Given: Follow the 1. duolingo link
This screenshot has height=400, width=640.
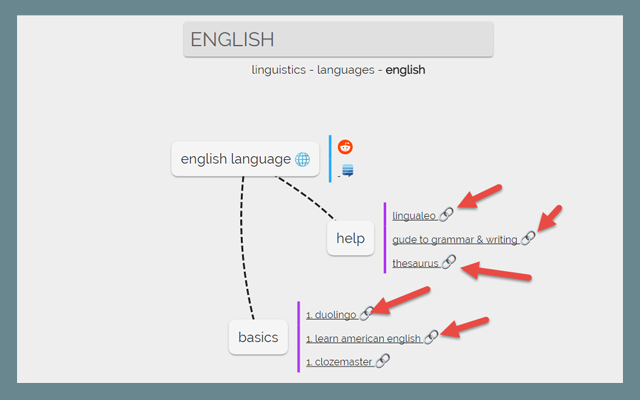Looking at the screenshot, I should 331,315.
